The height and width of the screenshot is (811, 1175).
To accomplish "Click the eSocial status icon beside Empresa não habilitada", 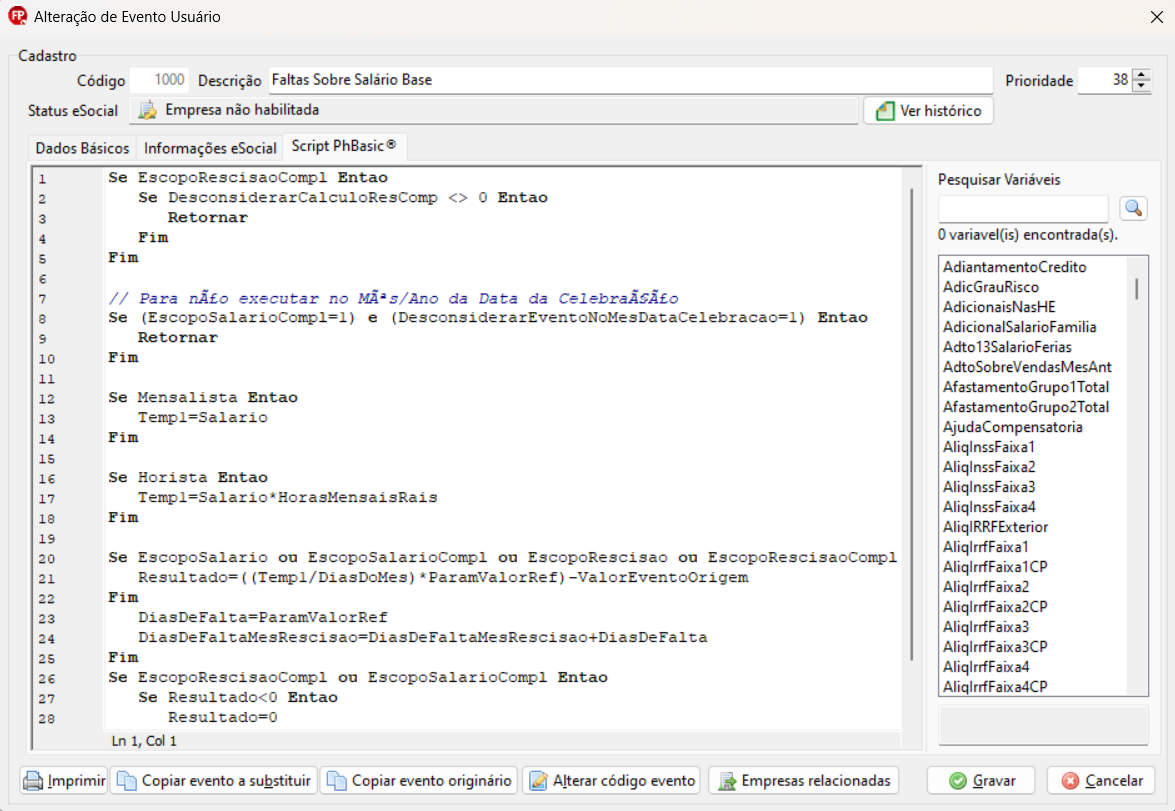I will (x=148, y=110).
